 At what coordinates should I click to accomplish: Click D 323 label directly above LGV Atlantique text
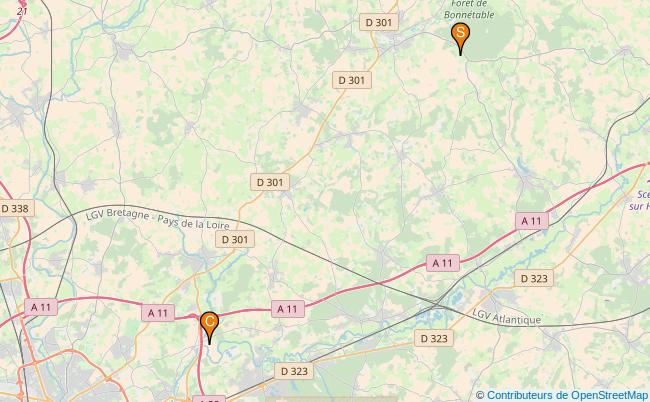[x=534, y=278]
